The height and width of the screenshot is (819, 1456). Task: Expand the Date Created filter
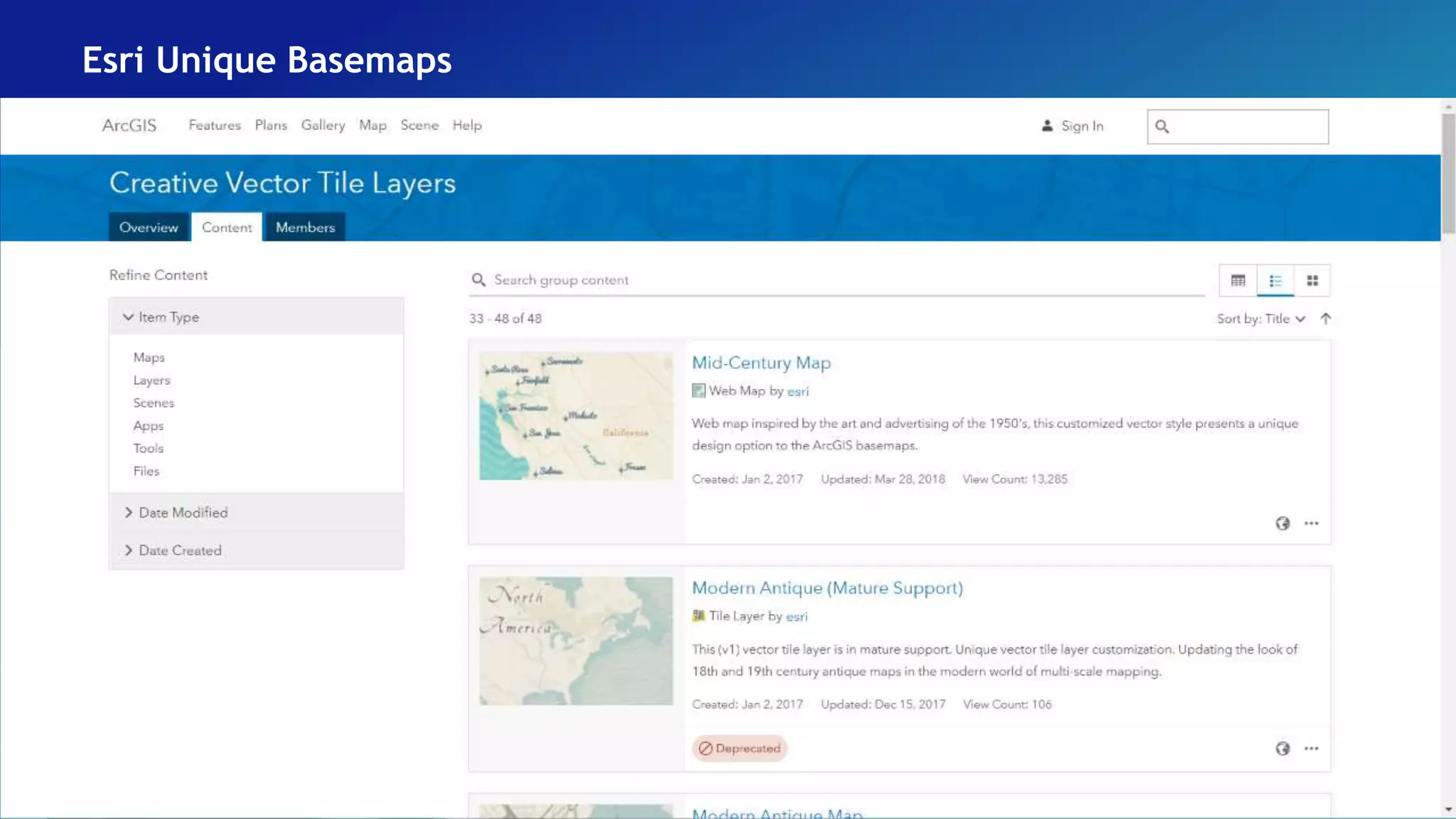(x=256, y=550)
